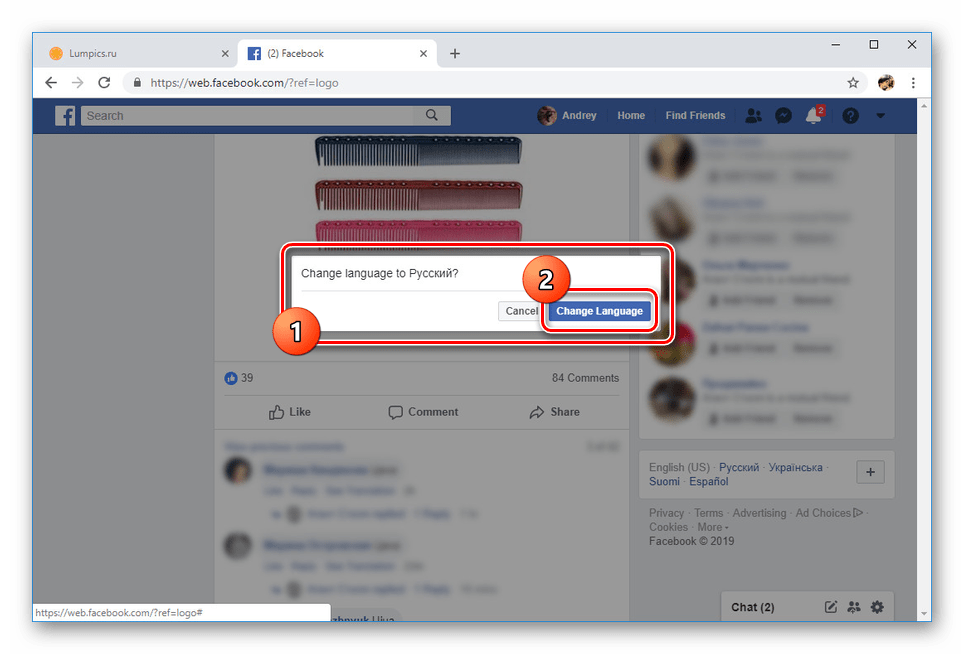Close the Facebook tab
This screenshot has height=654, width=964.
(423, 53)
